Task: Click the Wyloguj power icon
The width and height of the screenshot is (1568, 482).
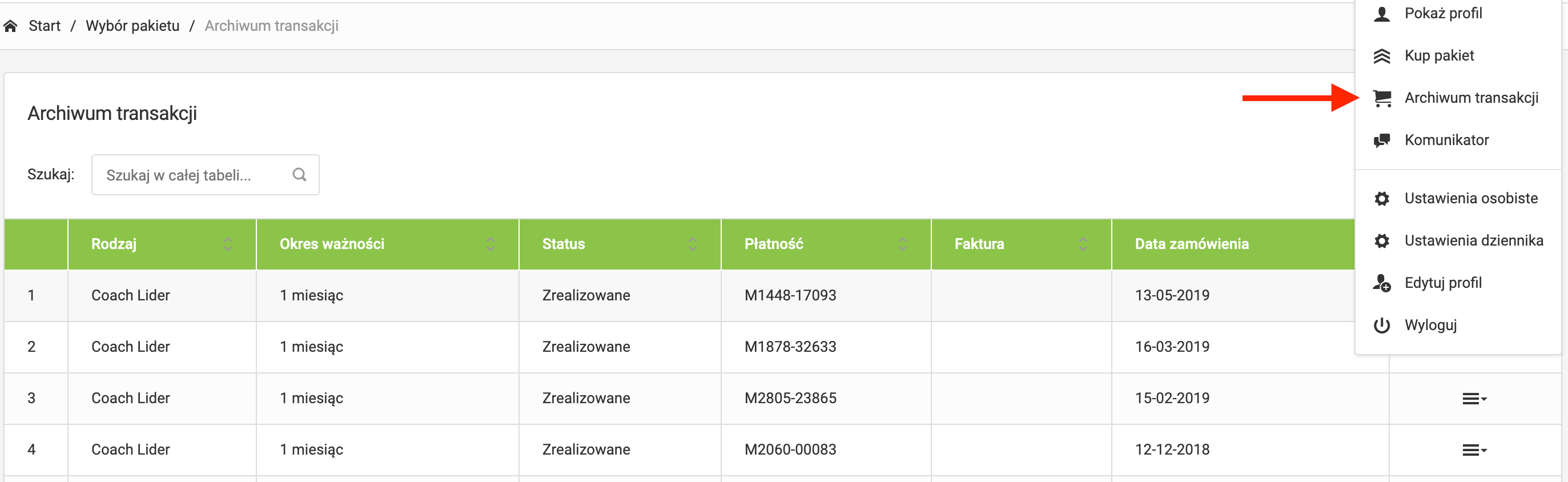Action: pyautogui.click(x=1382, y=325)
